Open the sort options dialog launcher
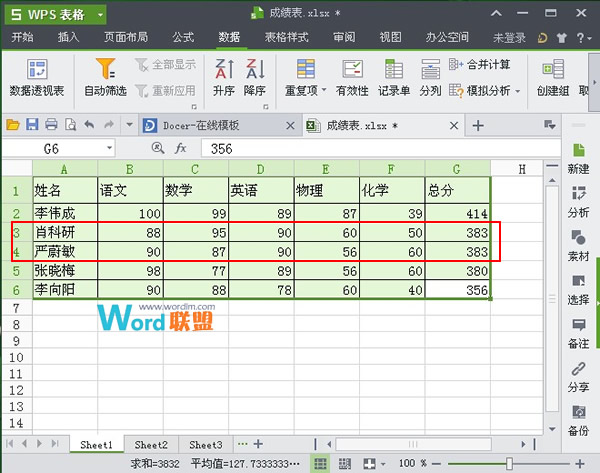Image resolution: width=600 pixels, height=473 pixels. (x=266, y=107)
